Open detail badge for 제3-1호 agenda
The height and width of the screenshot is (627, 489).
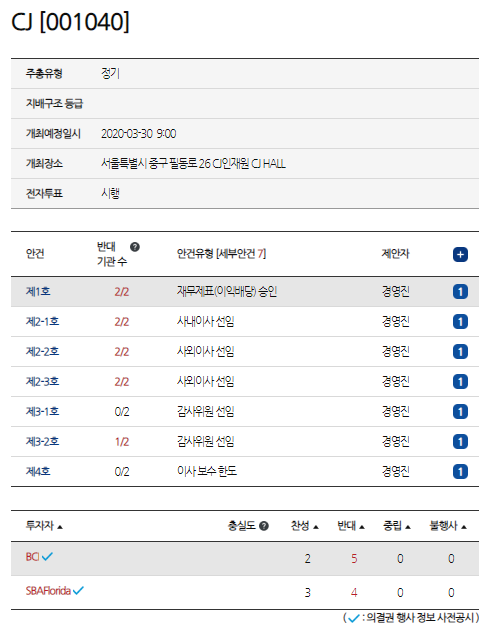pos(460,411)
